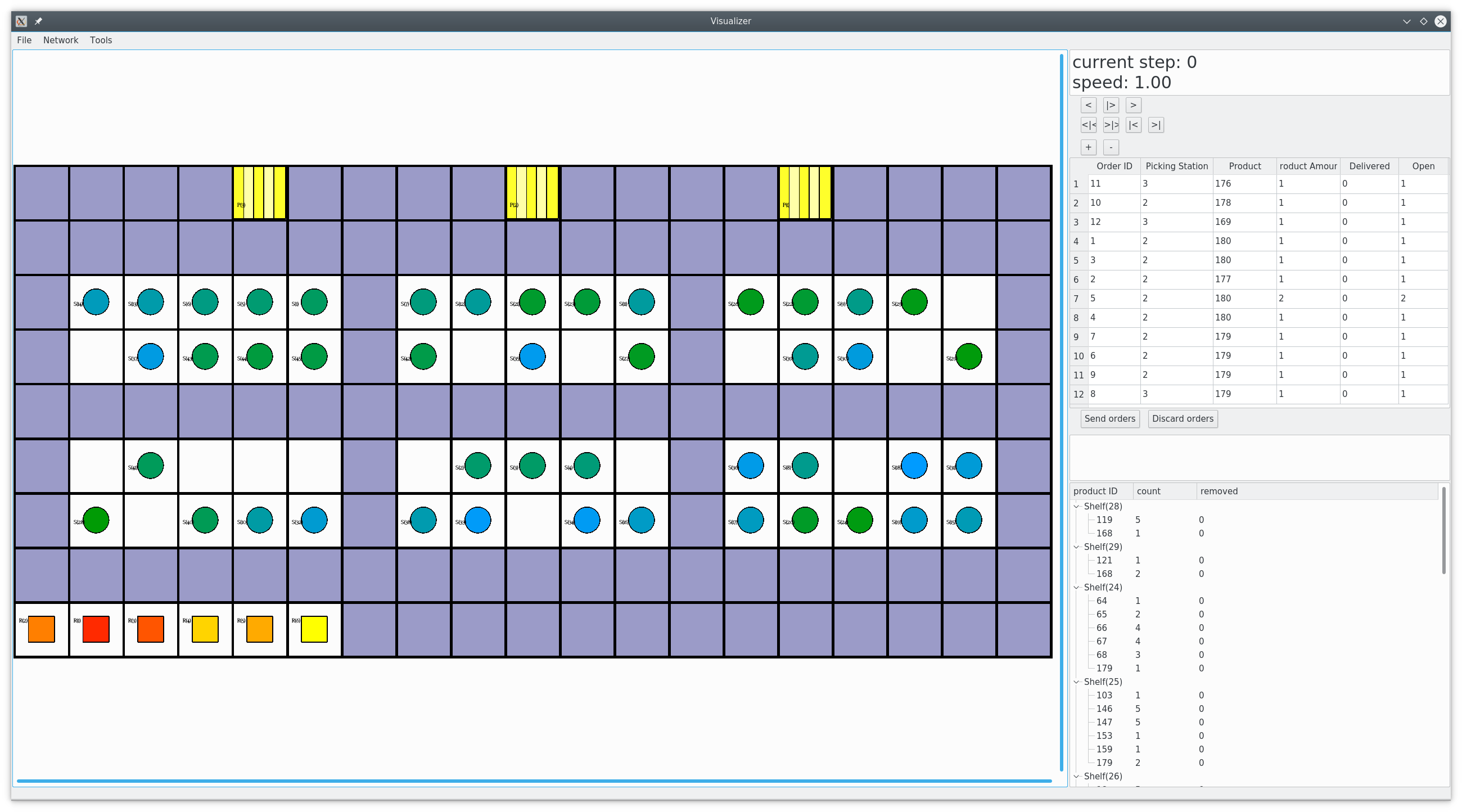Collapse the Shelf(28) tree node
1462x812 pixels.
1077,506
